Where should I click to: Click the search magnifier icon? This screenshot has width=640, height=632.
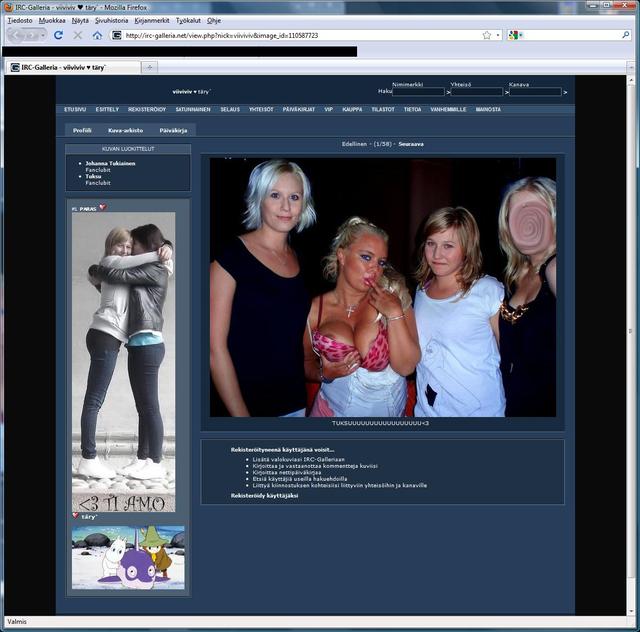pyautogui.click(x=626, y=36)
